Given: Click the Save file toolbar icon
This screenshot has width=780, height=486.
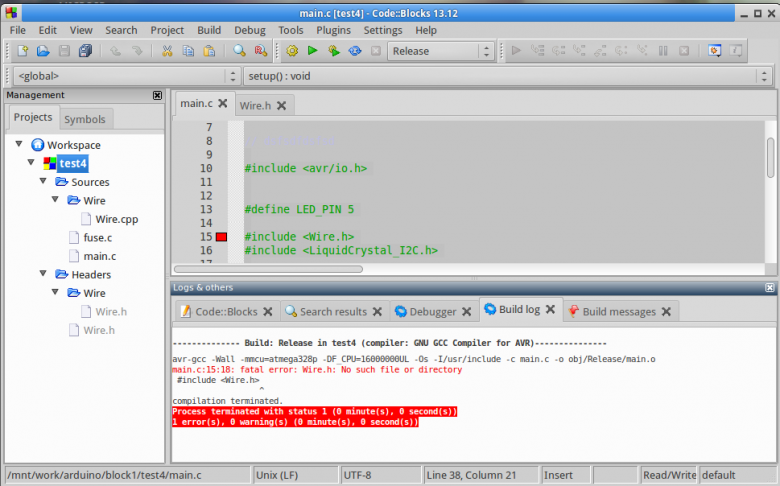Looking at the screenshot, I should (64, 51).
